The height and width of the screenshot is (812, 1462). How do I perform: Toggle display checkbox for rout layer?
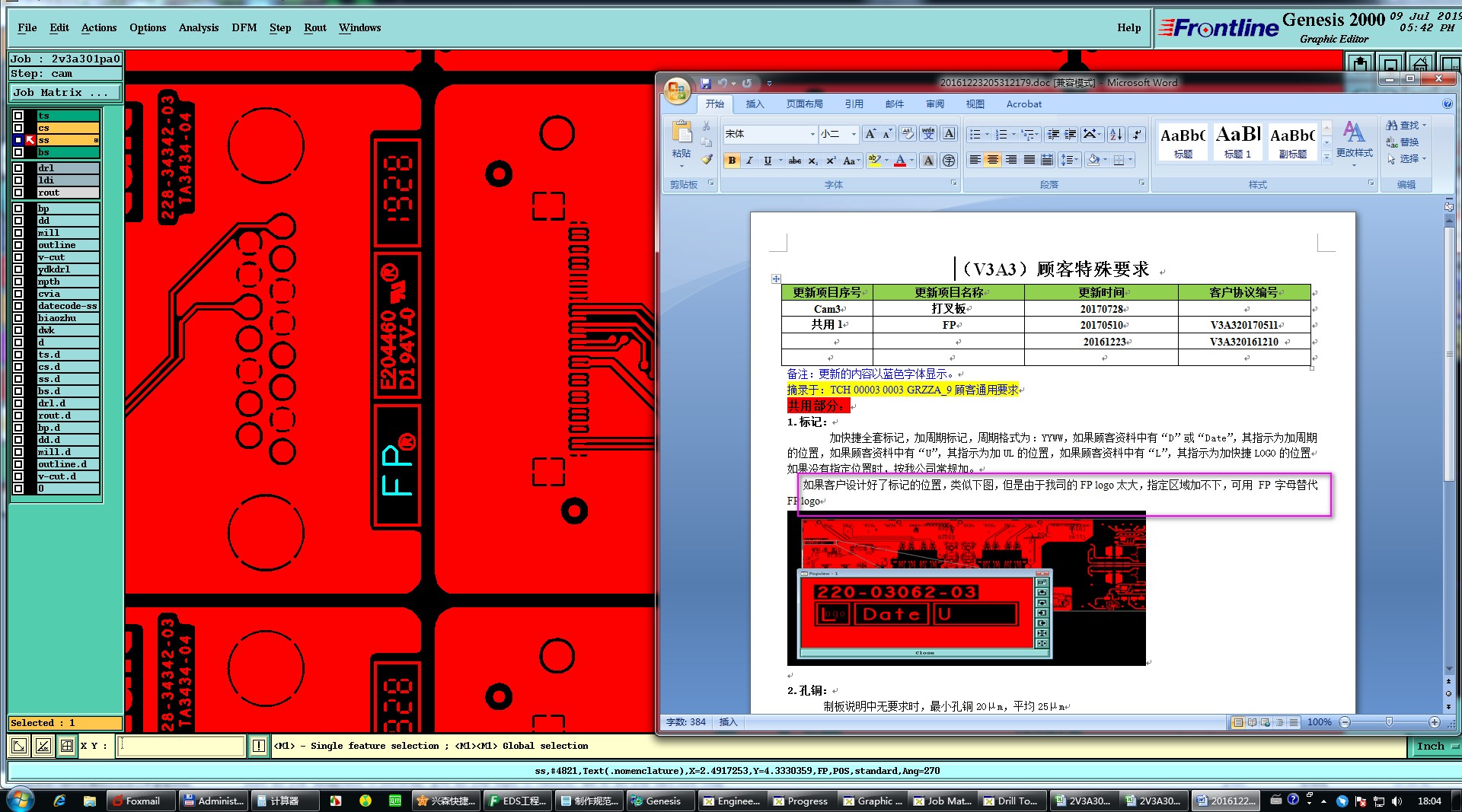(x=18, y=193)
